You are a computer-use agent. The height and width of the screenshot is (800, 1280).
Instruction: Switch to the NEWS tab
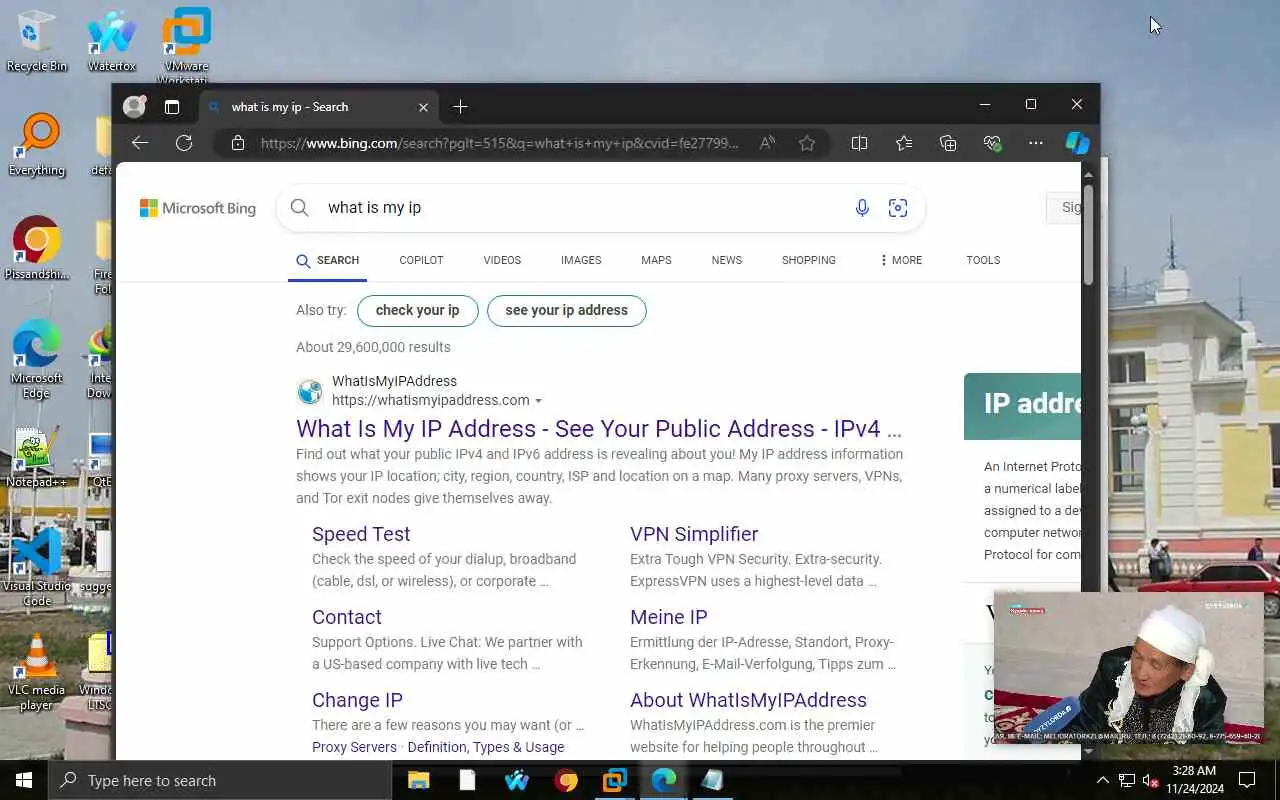click(727, 260)
